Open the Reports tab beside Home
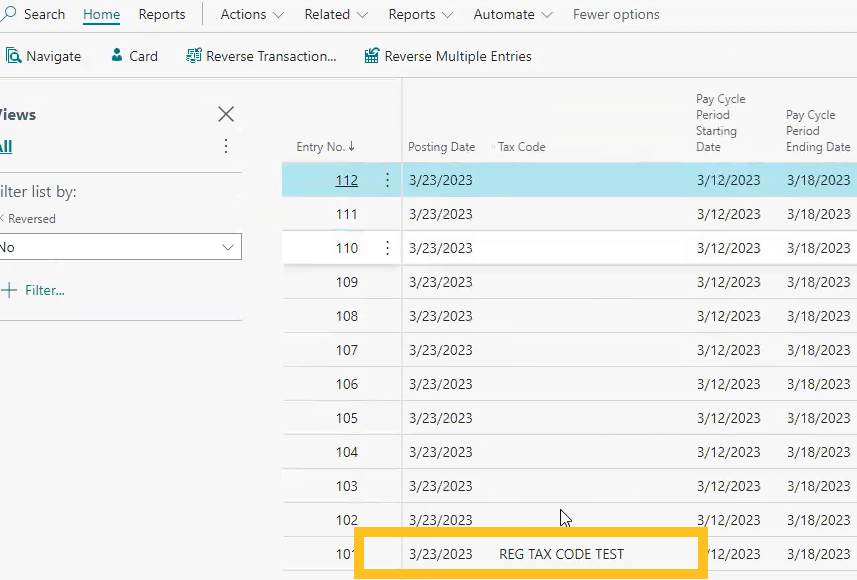The width and height of the screenshot is (857, 580). click(162, 15)
